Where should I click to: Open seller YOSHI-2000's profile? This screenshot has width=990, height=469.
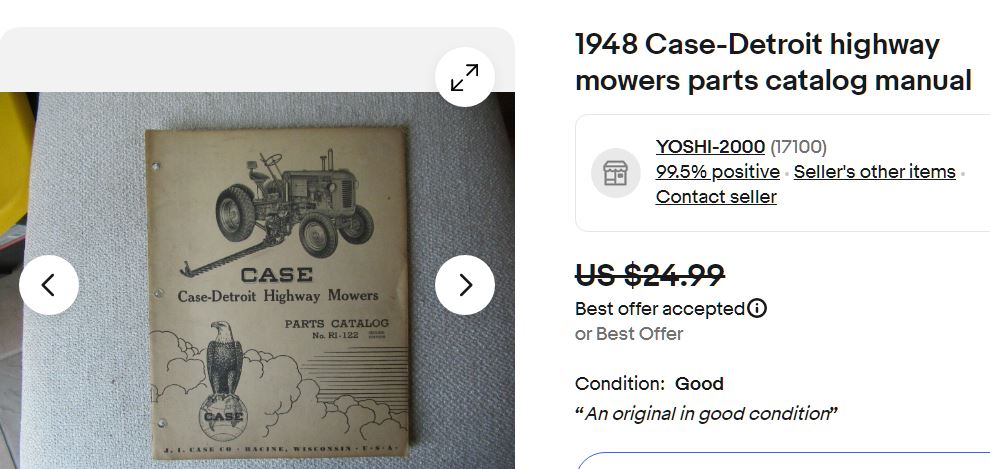710,147
